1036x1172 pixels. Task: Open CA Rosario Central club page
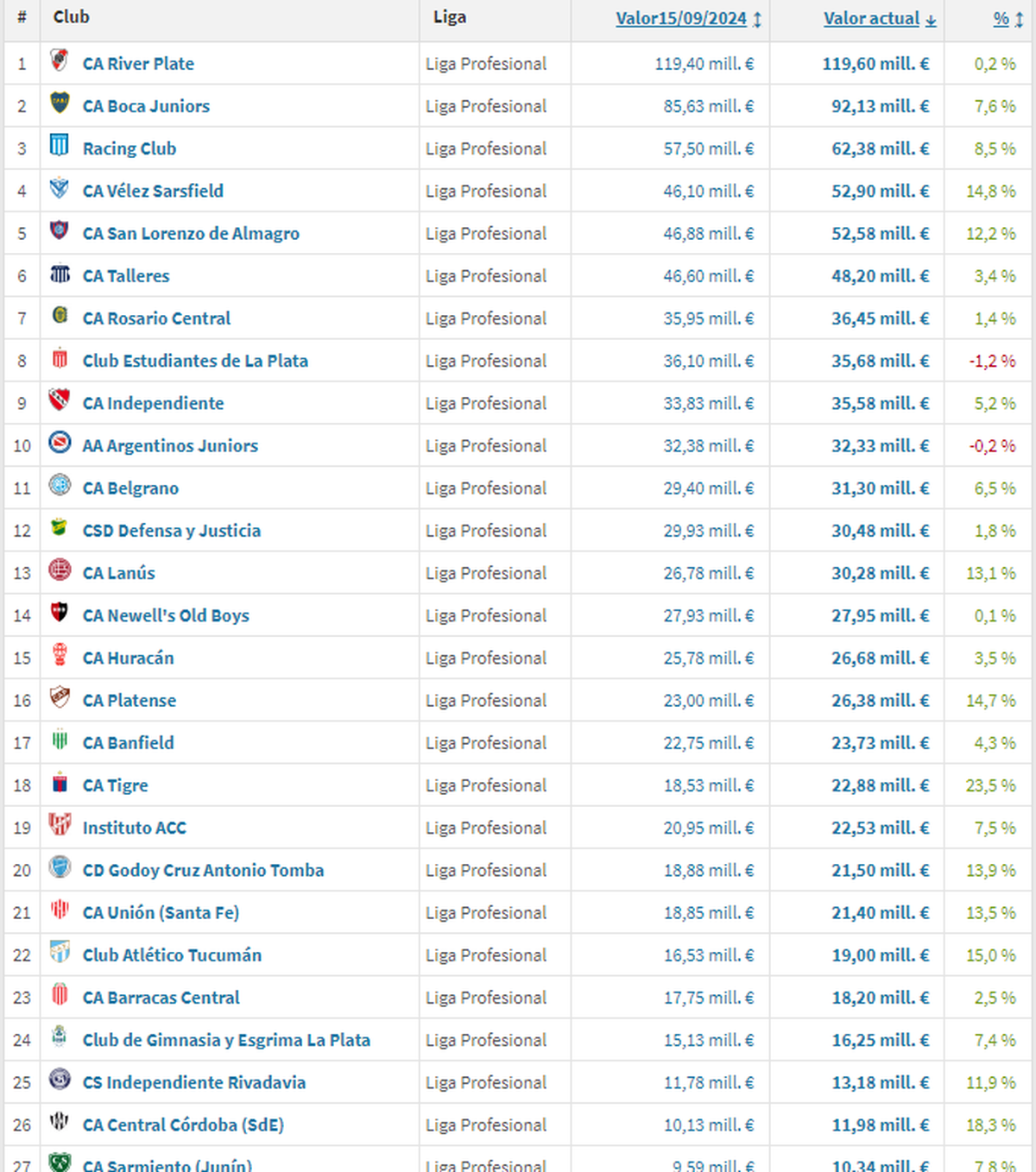pos(156,318)
